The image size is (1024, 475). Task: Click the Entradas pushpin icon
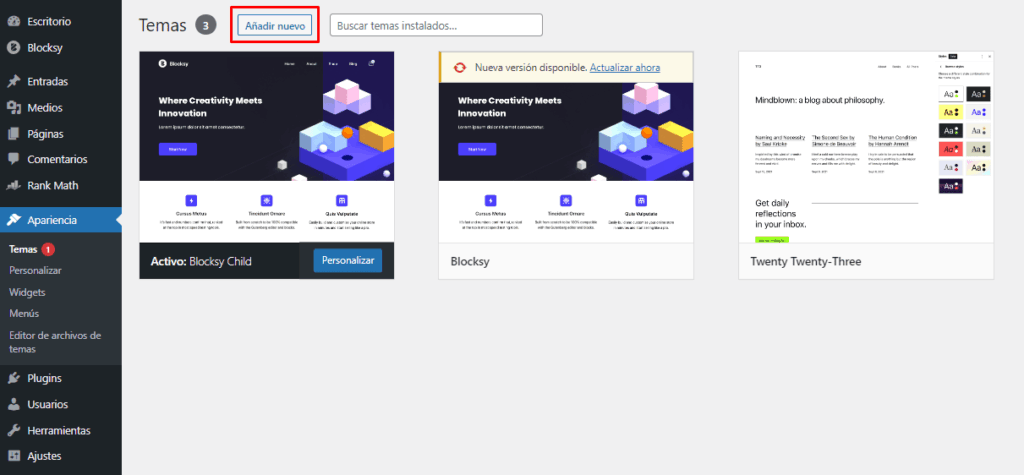(x=13, y=82)
